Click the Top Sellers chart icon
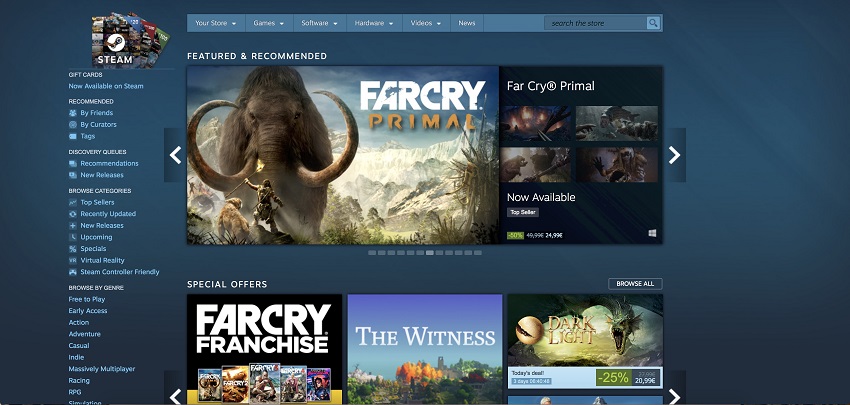Image resolution: width=850 pixels, height=405 pixels. click(x=73, y=202)
